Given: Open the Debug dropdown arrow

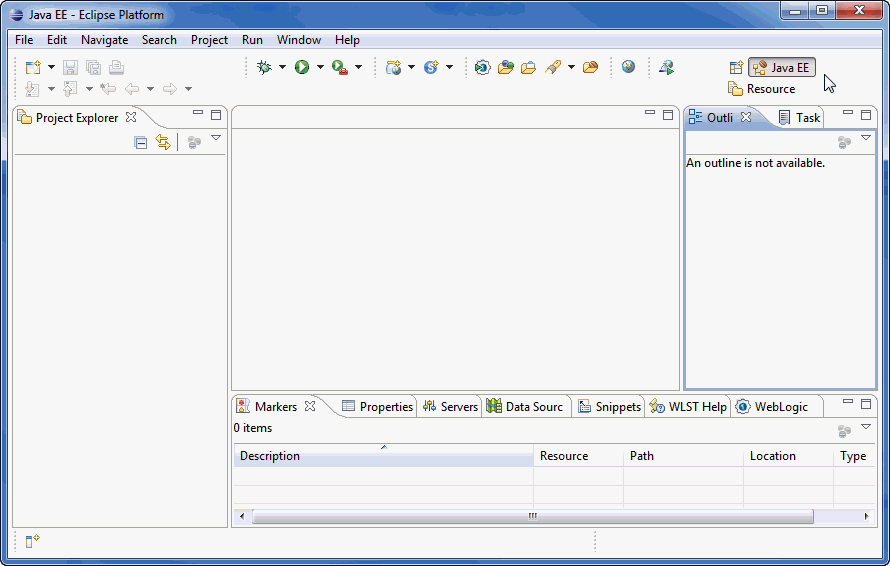Looking at the screenshot, I should click(x=282, y=67).
